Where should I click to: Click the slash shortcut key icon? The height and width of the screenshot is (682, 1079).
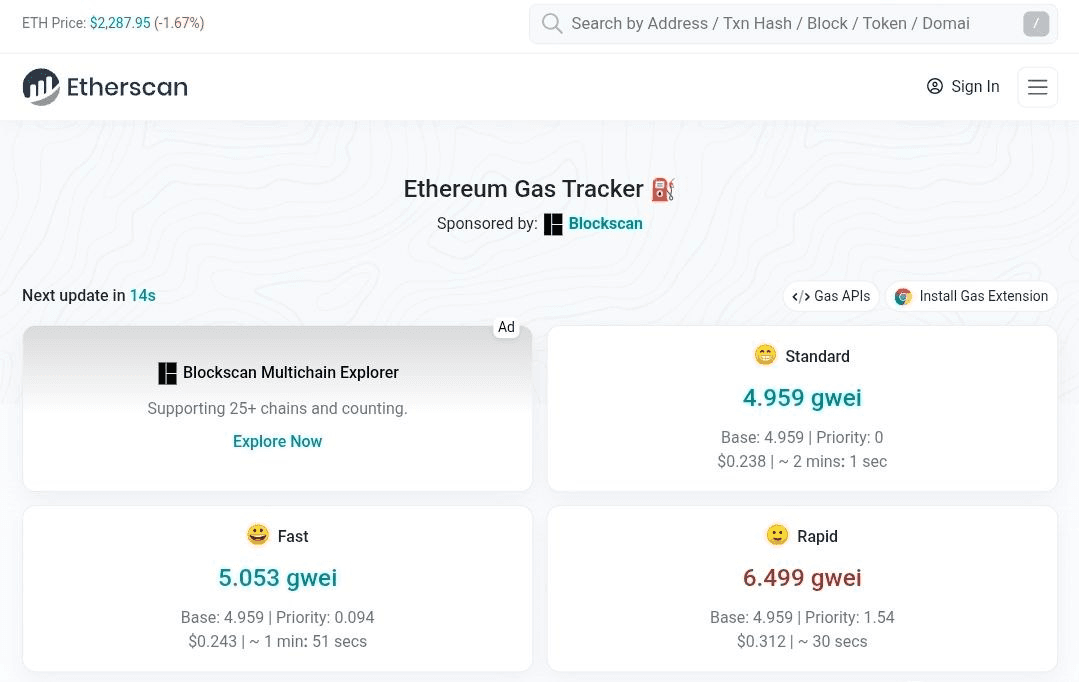[x=1036, y=23]
